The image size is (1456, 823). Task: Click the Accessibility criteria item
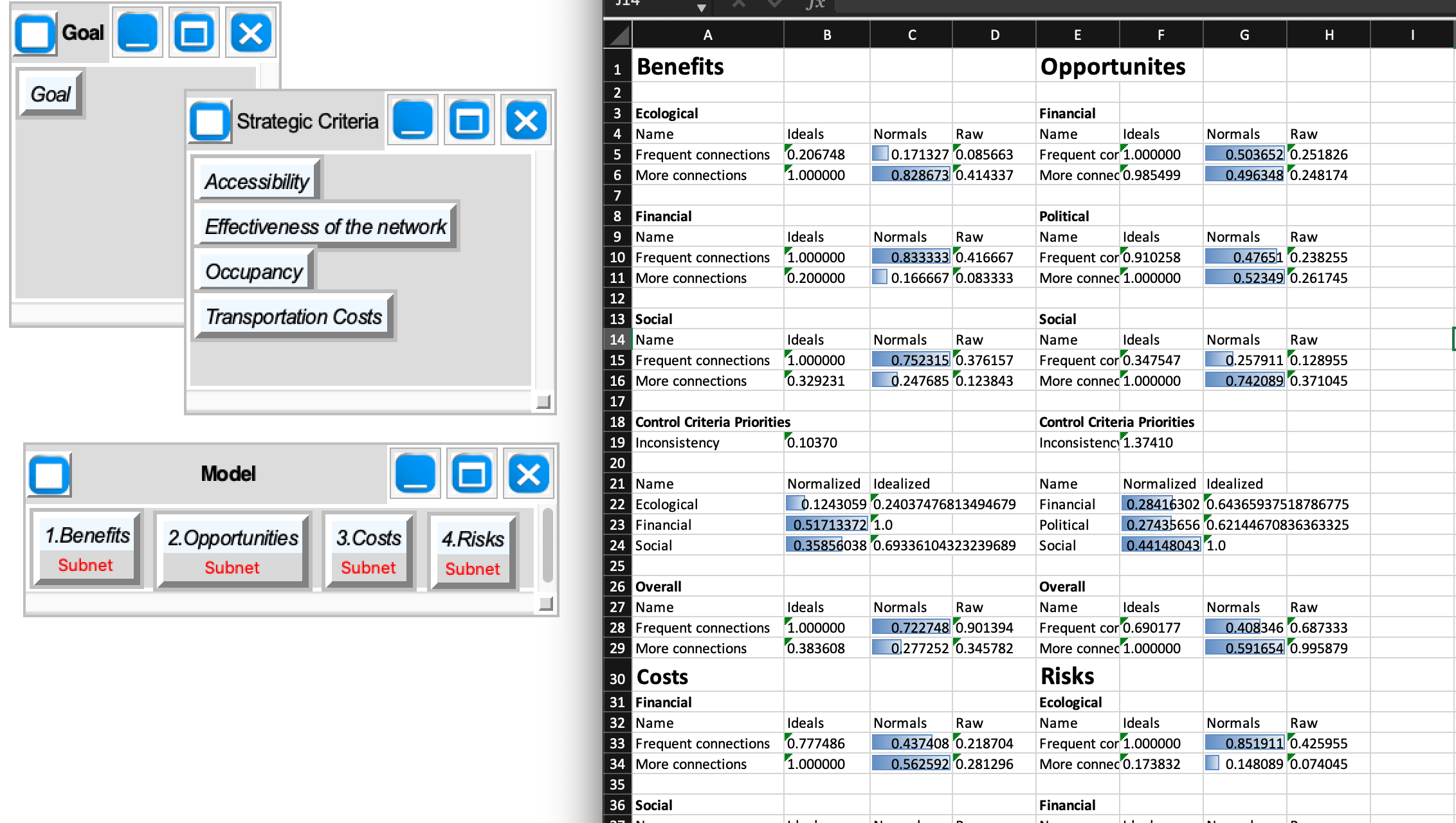pyautogui.click(x=256, y=182)
